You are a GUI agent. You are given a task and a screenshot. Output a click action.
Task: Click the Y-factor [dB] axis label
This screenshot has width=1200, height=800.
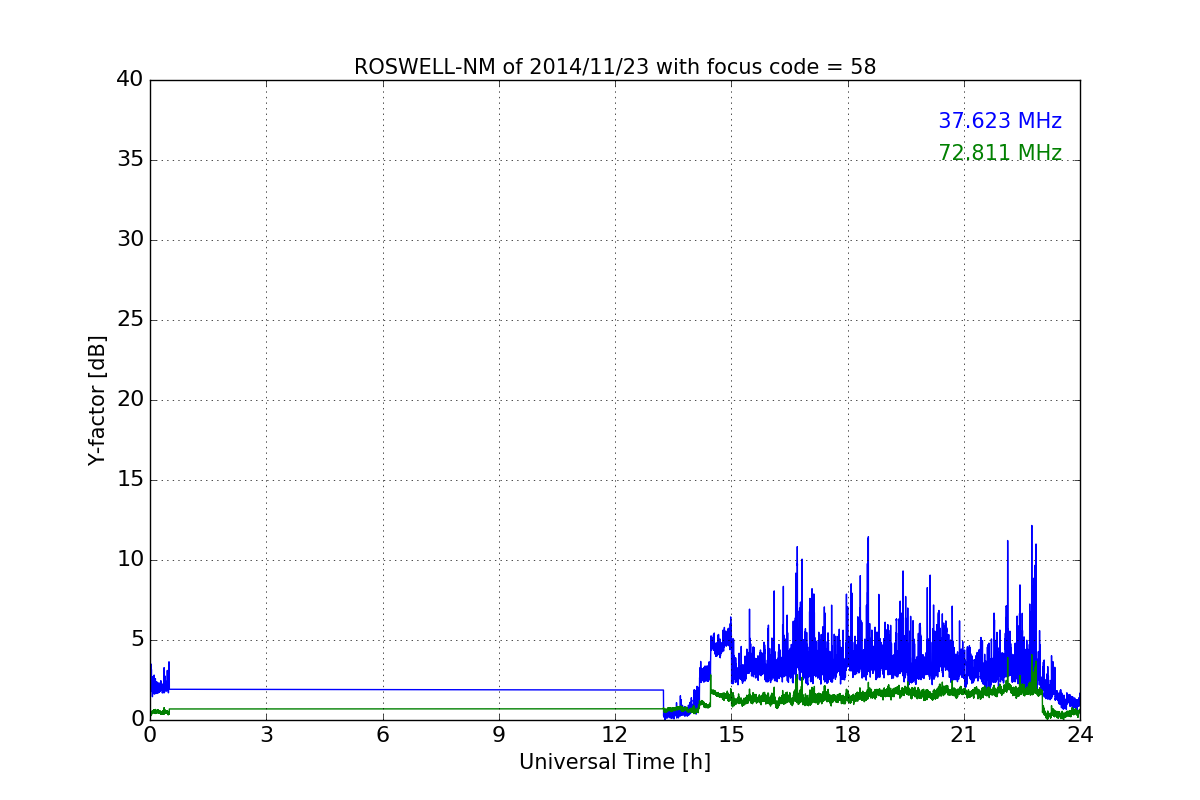tap(97, 400)
